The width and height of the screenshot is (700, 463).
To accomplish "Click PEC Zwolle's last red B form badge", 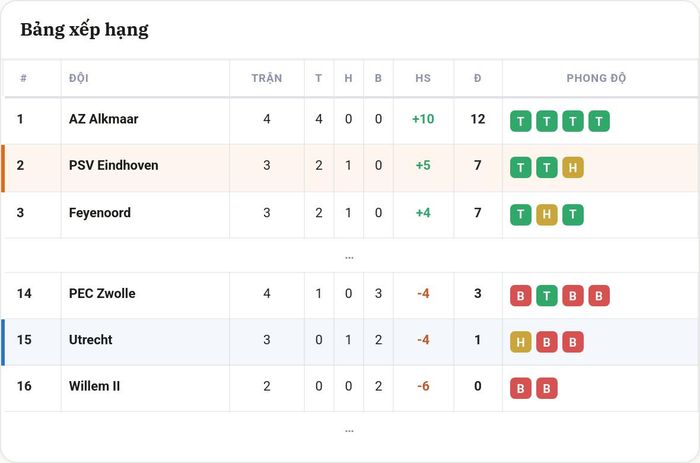I will click(x=599, y=296).
